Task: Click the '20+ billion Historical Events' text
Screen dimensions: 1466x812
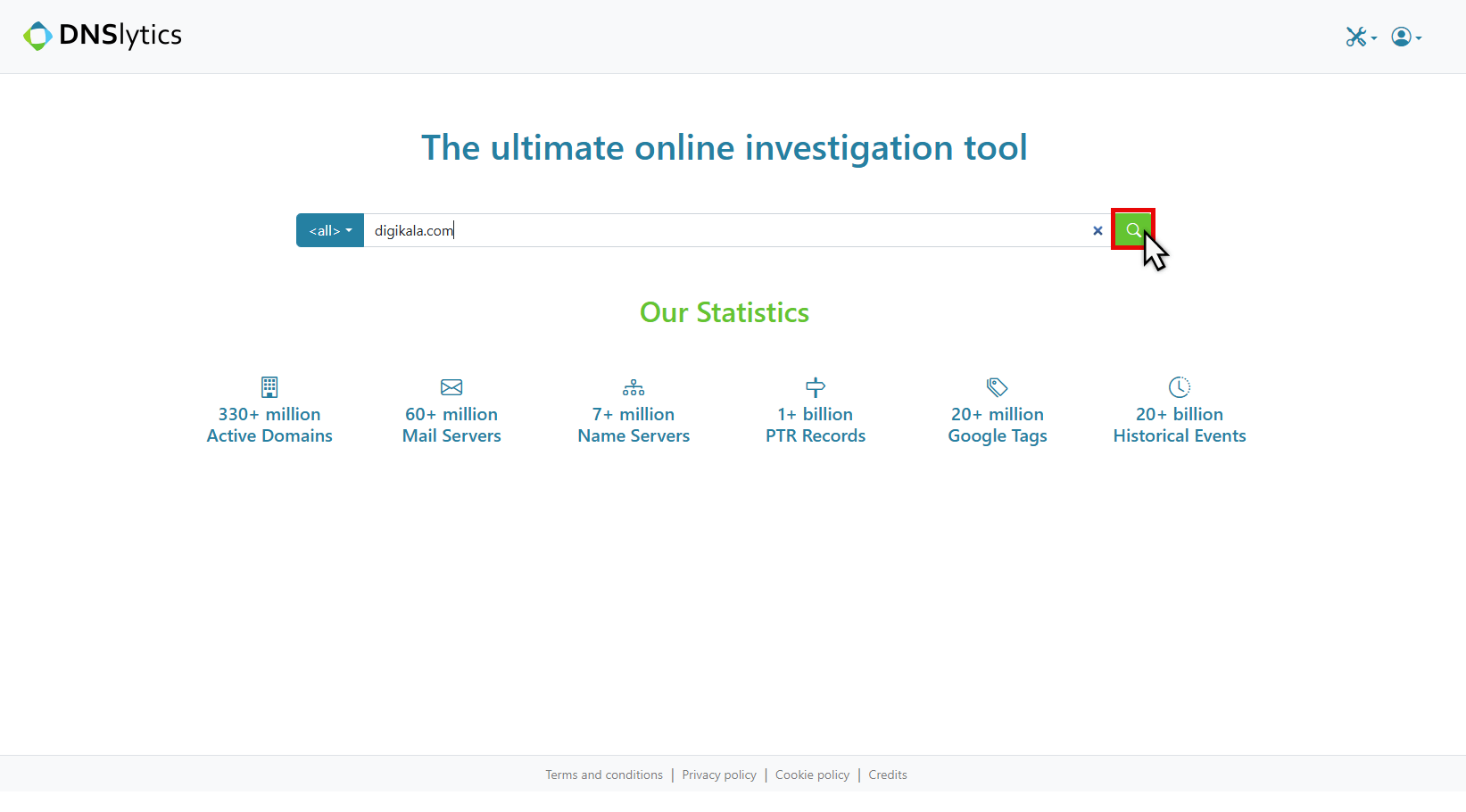Action: pyautogui.click(x=1180, y=425)
